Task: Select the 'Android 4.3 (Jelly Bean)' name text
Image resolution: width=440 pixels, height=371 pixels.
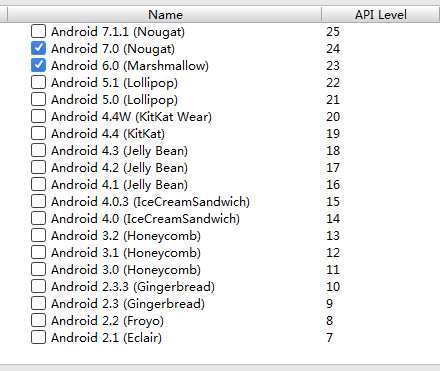Action: pyautogui.click(x=119, y=151)
